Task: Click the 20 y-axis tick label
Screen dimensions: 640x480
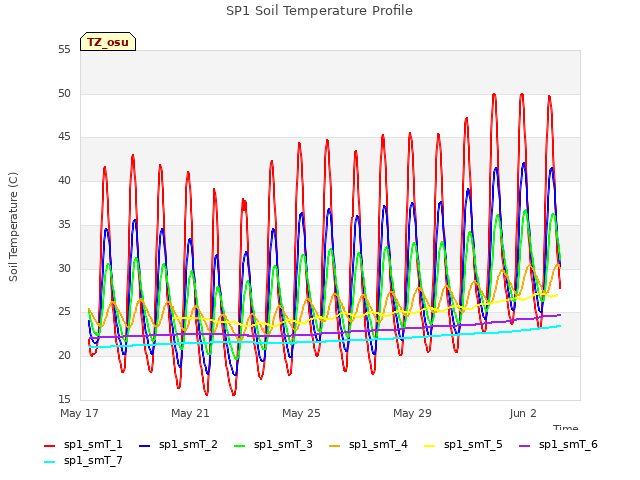Action: click(x=64, y=356)
